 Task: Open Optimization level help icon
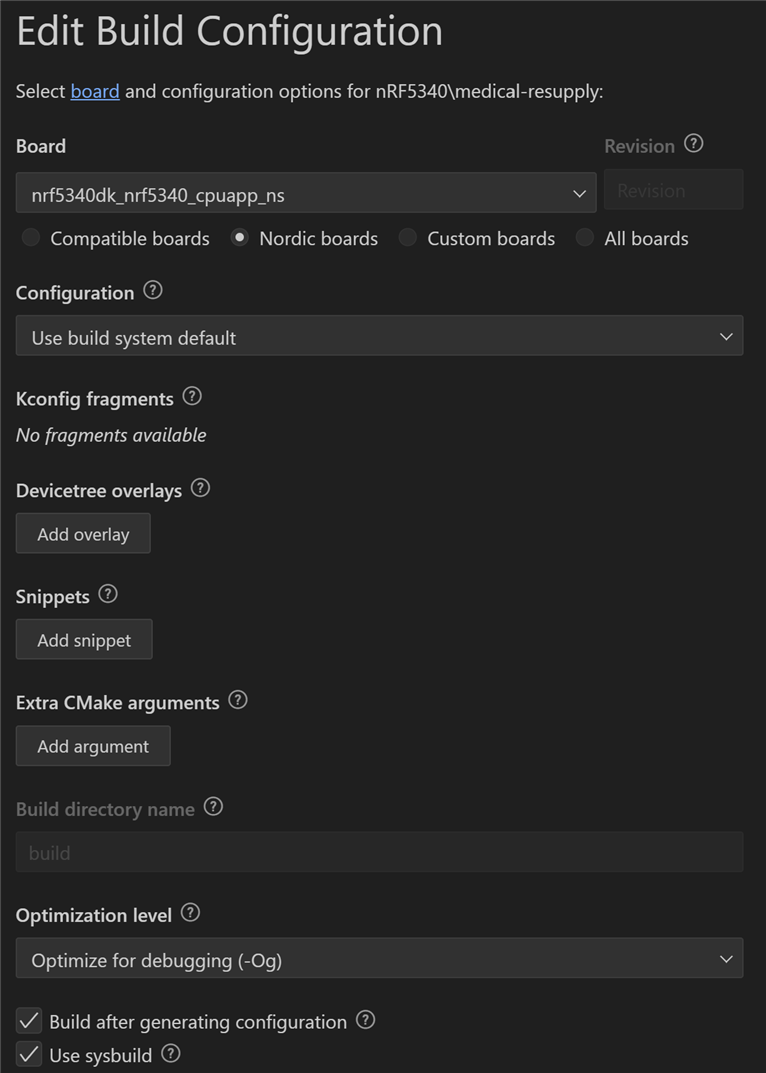pyautogui.click(x=190, y=913)
